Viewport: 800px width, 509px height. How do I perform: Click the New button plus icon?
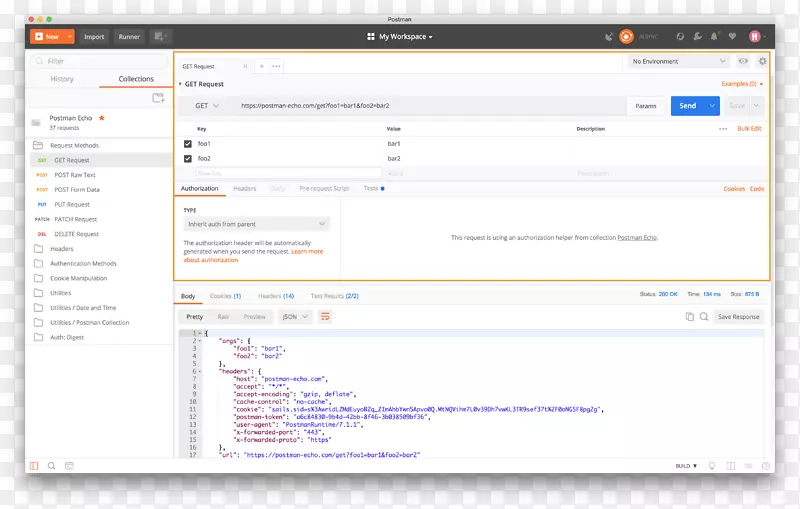(x=39, y=37)
